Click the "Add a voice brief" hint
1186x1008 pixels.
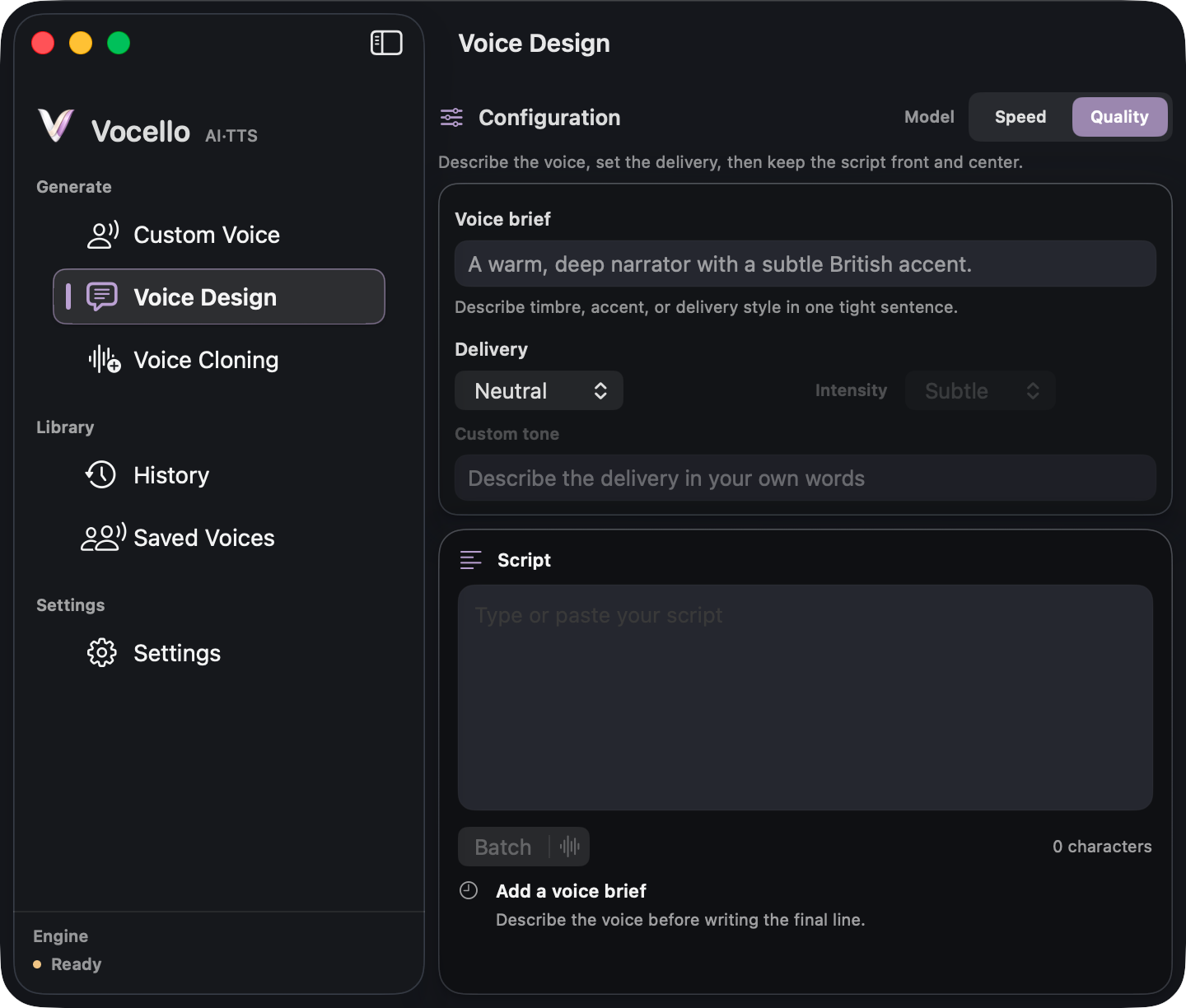(x=571, y=891)
